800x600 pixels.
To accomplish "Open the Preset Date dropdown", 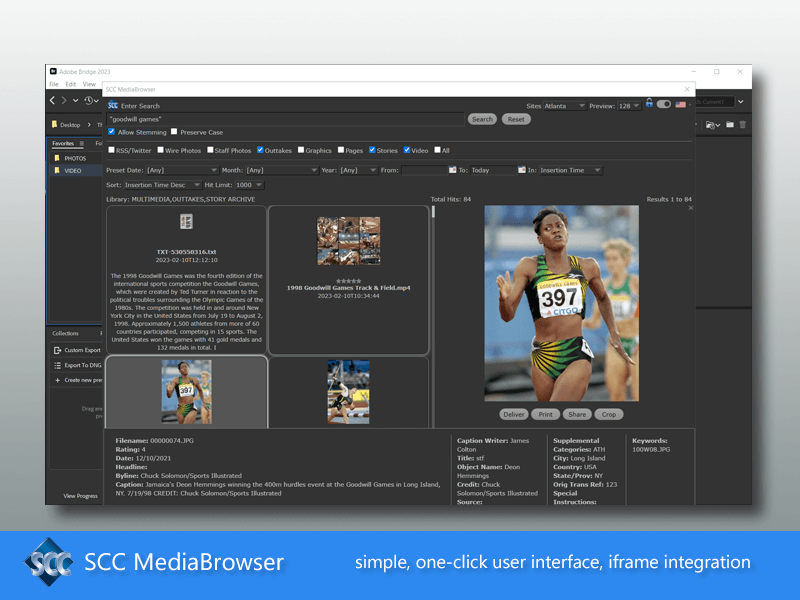I will [x=182, y=170].
